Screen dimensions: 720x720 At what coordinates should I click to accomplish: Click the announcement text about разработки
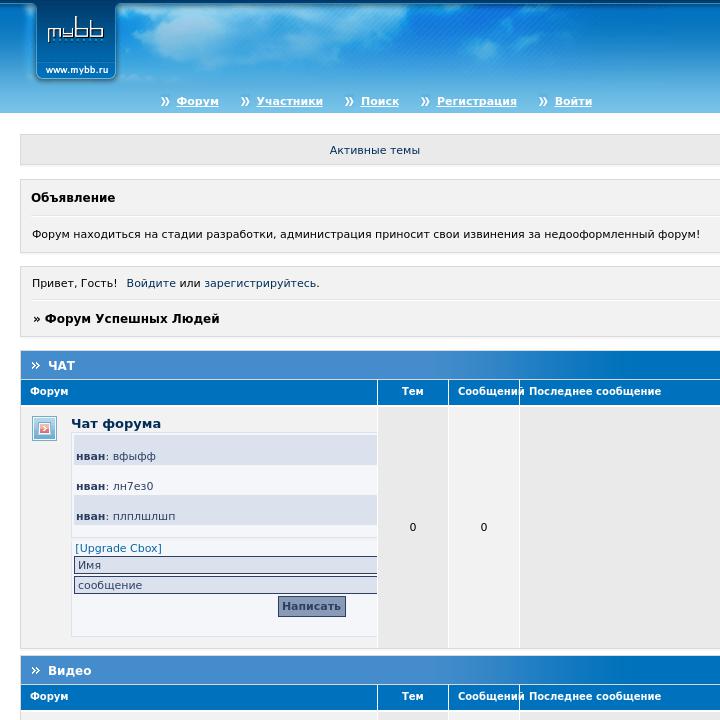366,234
